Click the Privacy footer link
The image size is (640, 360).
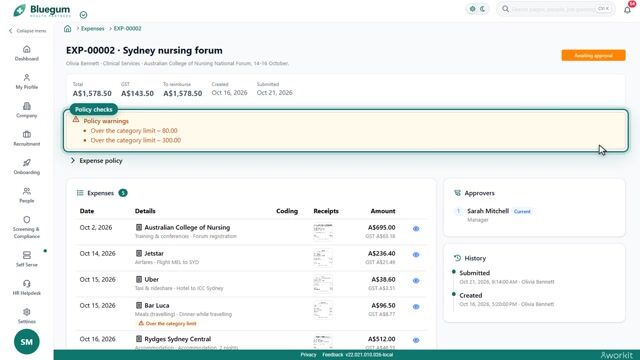tap(309, 355)
